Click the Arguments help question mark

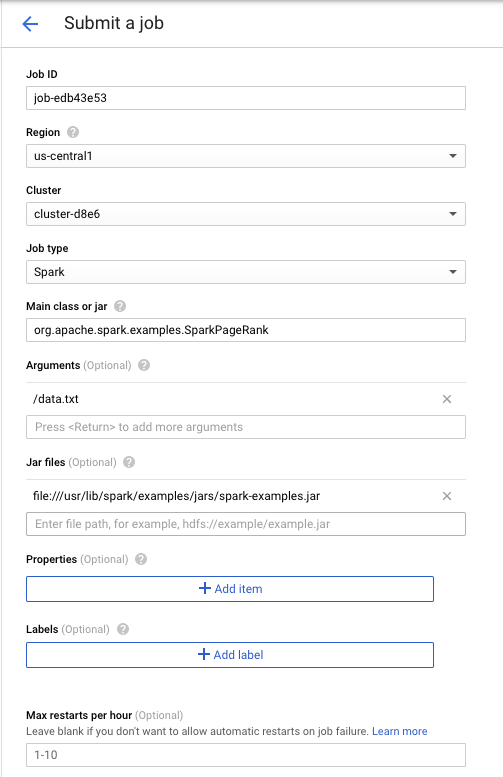point(144,365)
